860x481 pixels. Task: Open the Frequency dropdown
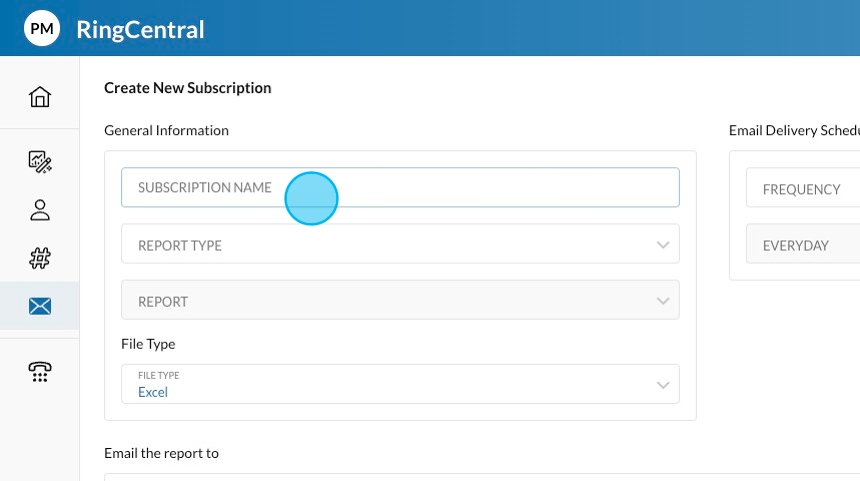802,189
